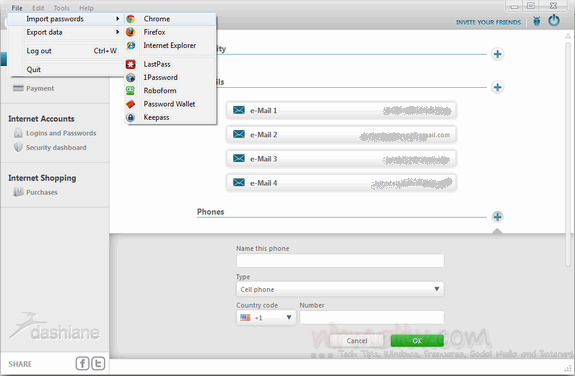Open the Tools menu
Image resolution: width=575 pixels, height=376 pixels.
(x=61, y=8)
